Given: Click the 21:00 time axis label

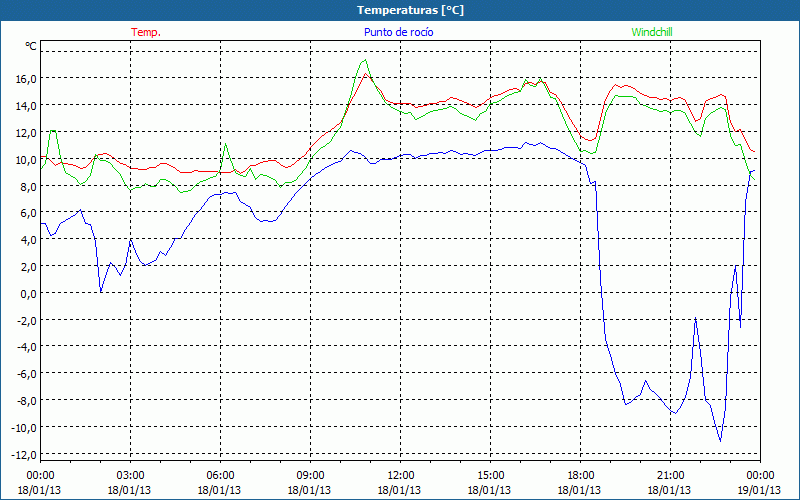Looking at the screenshot, I should (670, 476).
